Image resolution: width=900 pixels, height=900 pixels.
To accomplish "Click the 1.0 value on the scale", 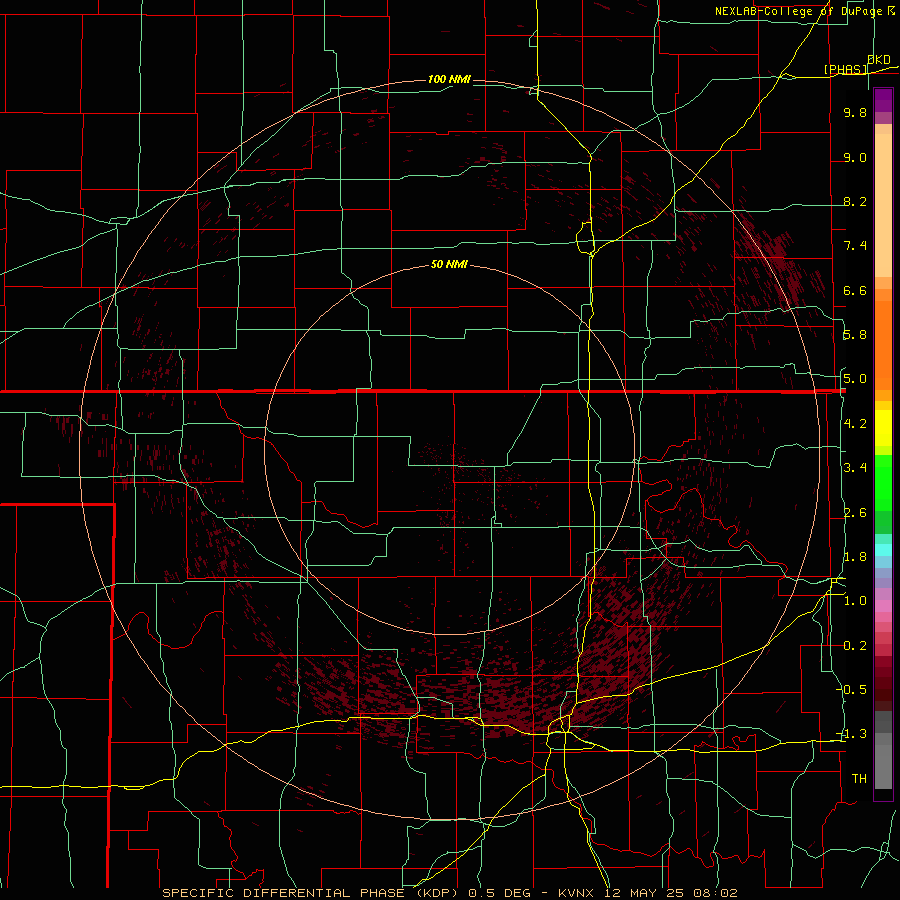I will 855,601.
